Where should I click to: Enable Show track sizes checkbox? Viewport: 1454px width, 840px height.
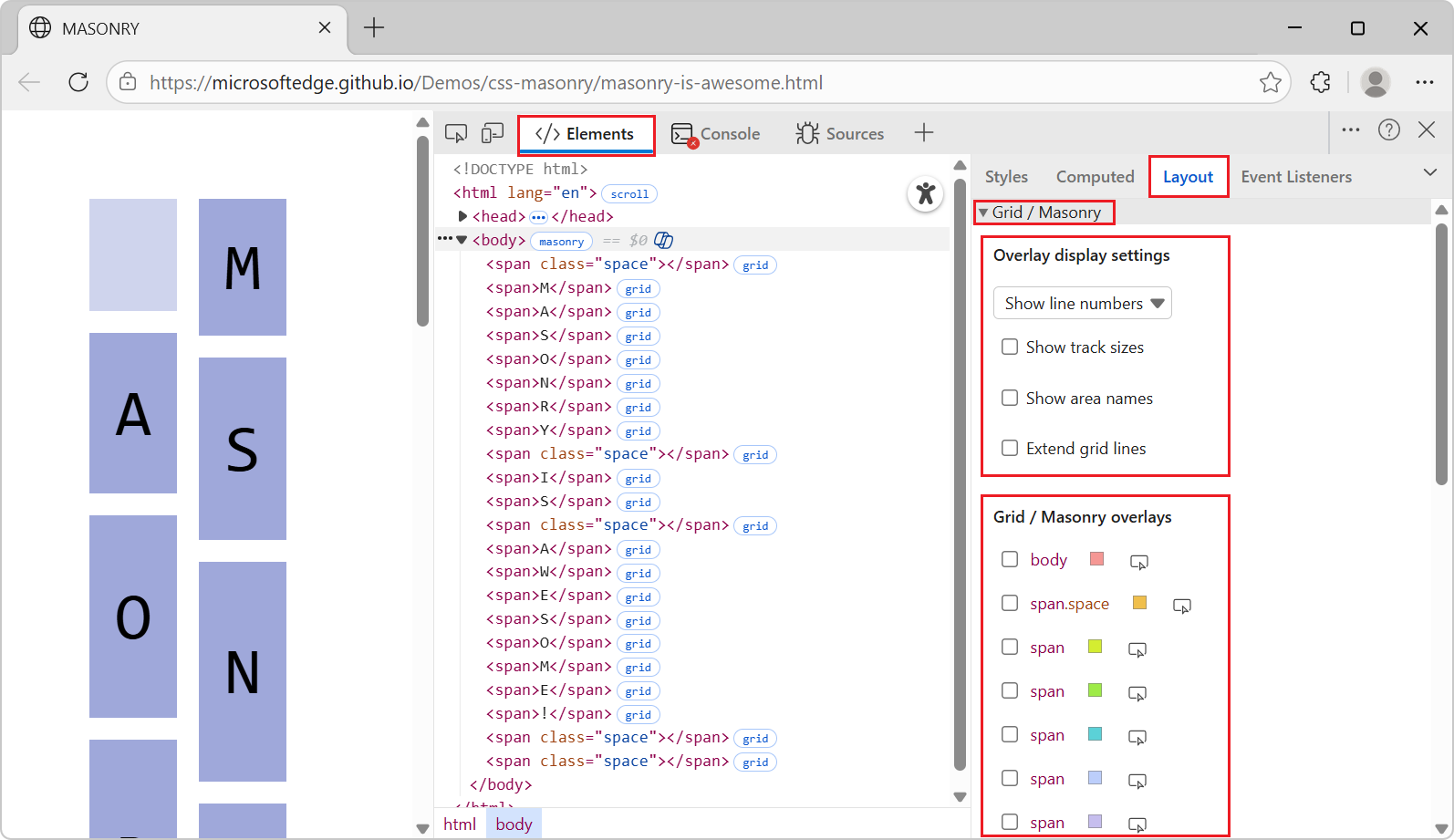click(1010, 347)
